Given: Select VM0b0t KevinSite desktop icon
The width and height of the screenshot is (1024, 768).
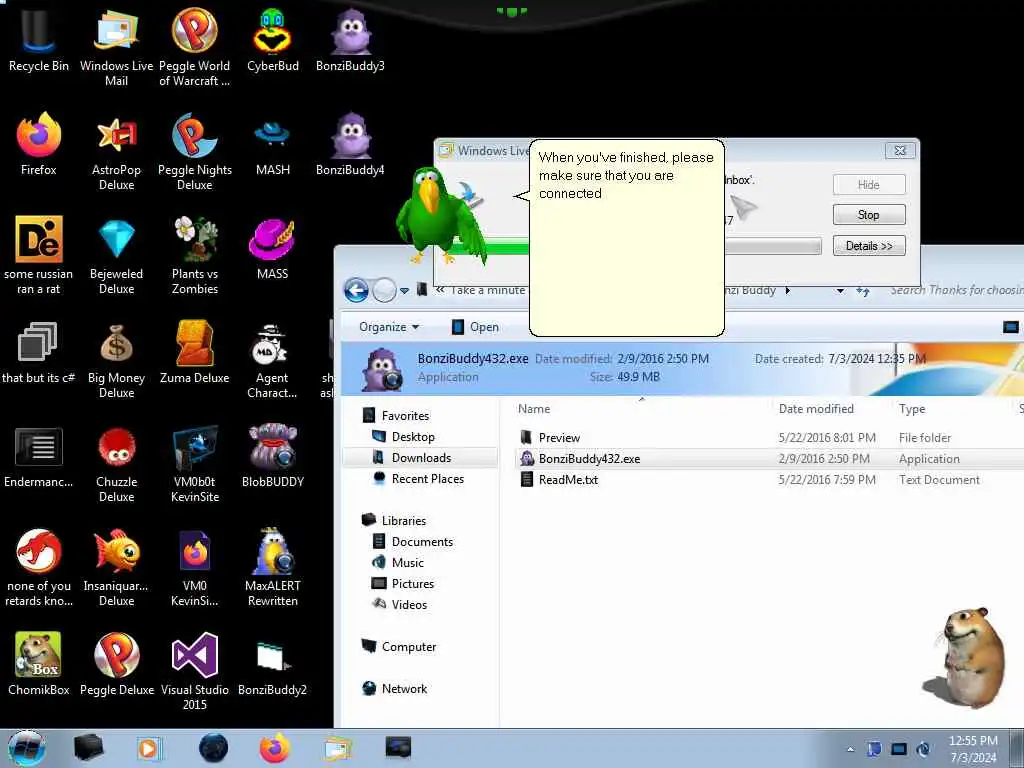Looking at the screenshot, I should click(195, 463).
